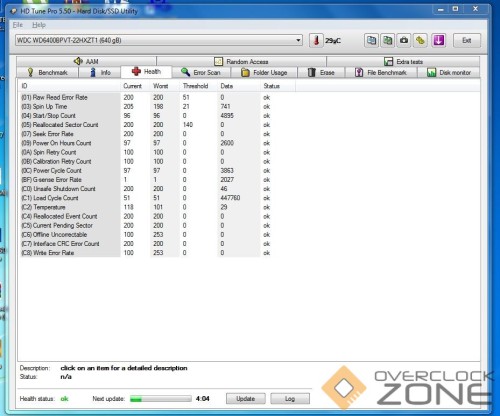
Task: Click the camera save screenshot icon
Action: (404, 41)
